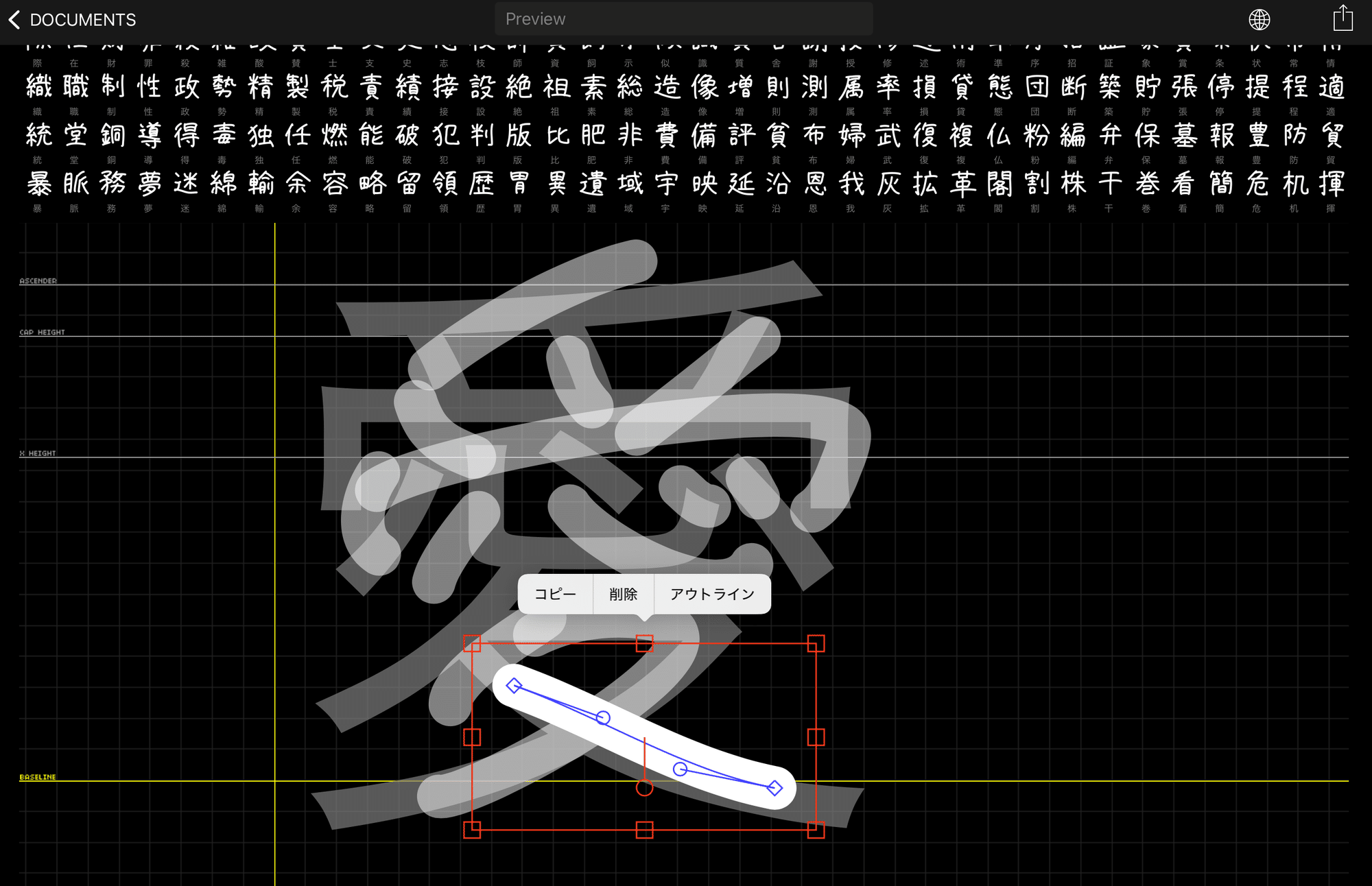Open the share/export icon at top right
Image resolution: width=1372 pixels, height=886 pixels.
(x=1343, y=19)
